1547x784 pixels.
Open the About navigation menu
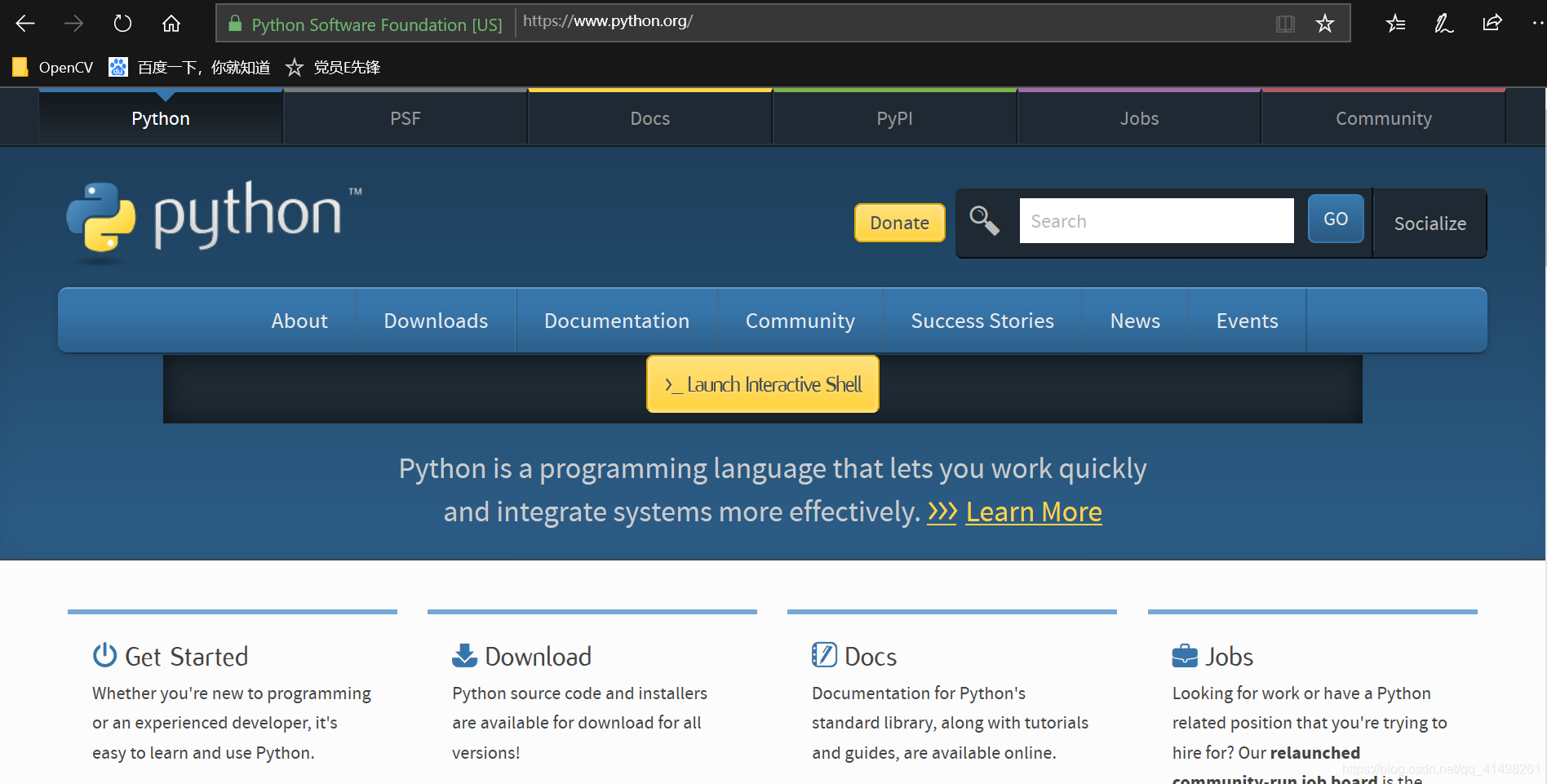299,321
